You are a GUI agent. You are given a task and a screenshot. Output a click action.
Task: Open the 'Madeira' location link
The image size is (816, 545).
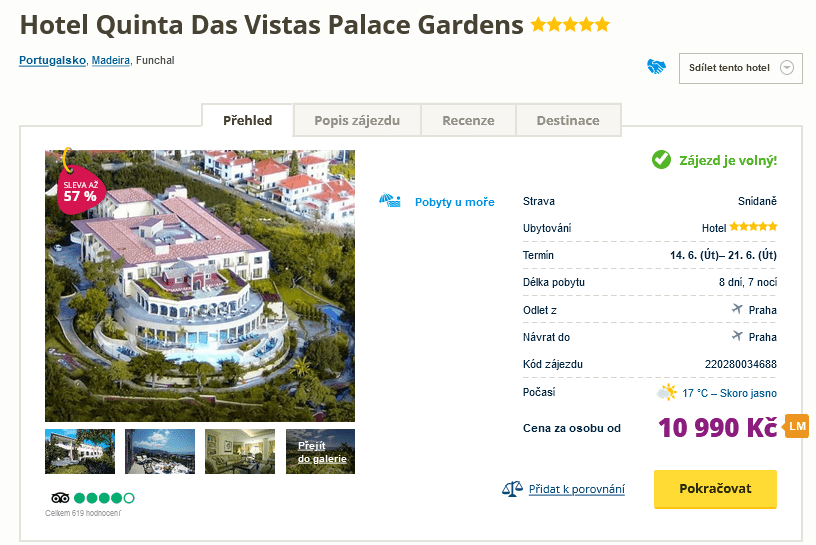pyautogui.click(x=111, y=61)
